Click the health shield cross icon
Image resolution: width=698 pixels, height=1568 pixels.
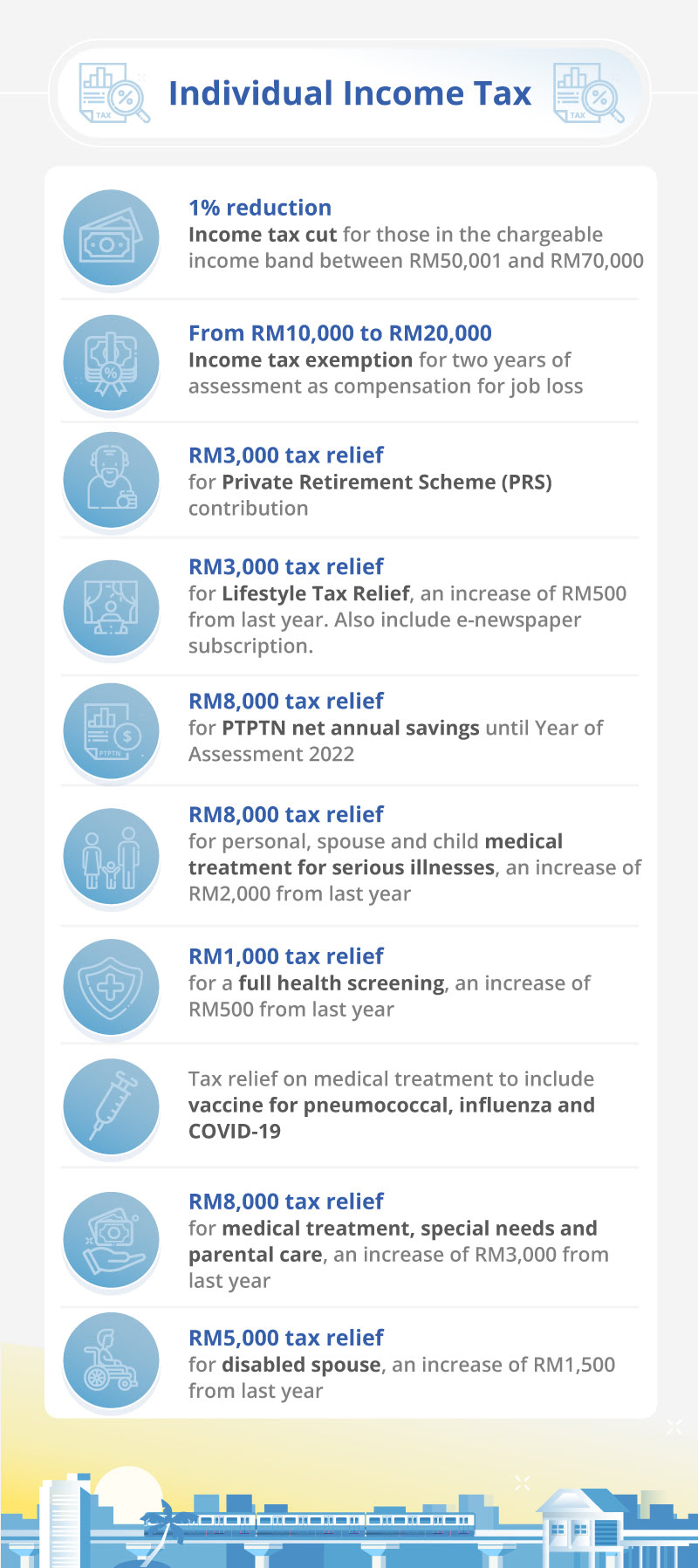click(111, 987)
